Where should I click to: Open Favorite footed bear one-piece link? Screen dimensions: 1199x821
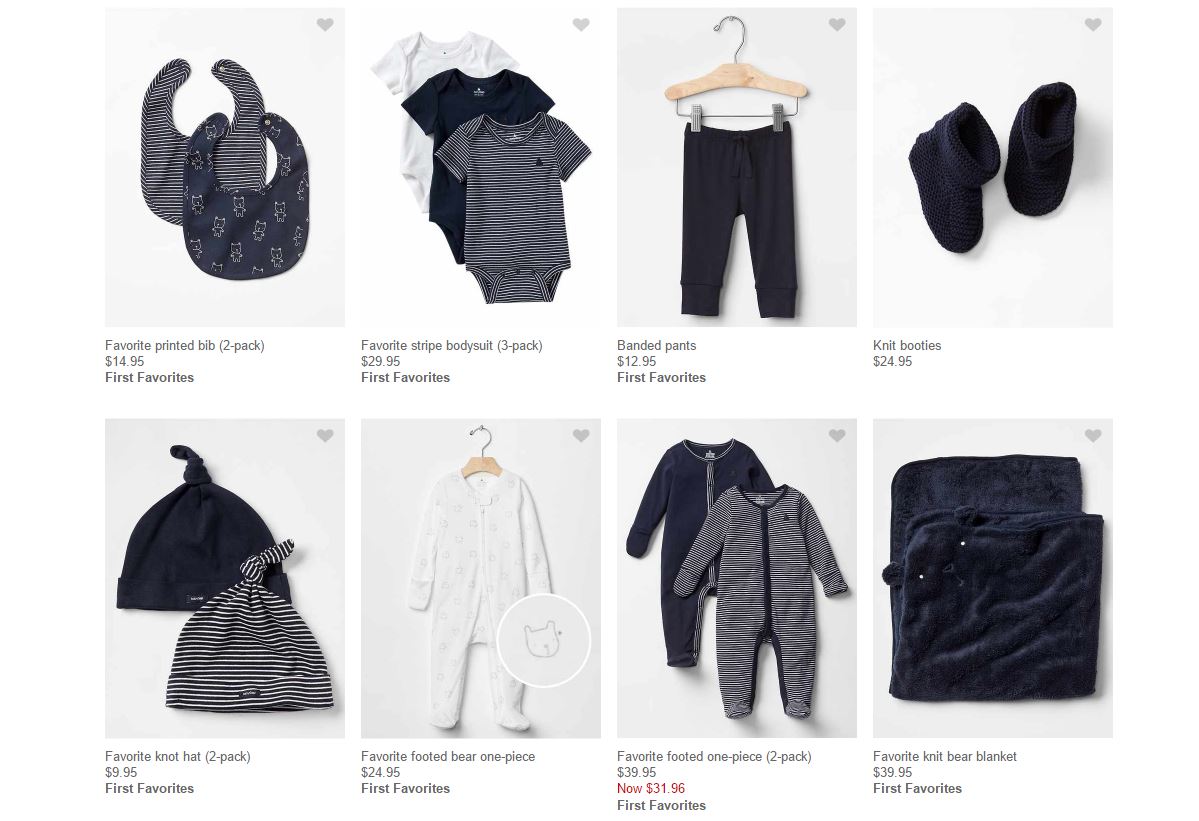[448, 757]
